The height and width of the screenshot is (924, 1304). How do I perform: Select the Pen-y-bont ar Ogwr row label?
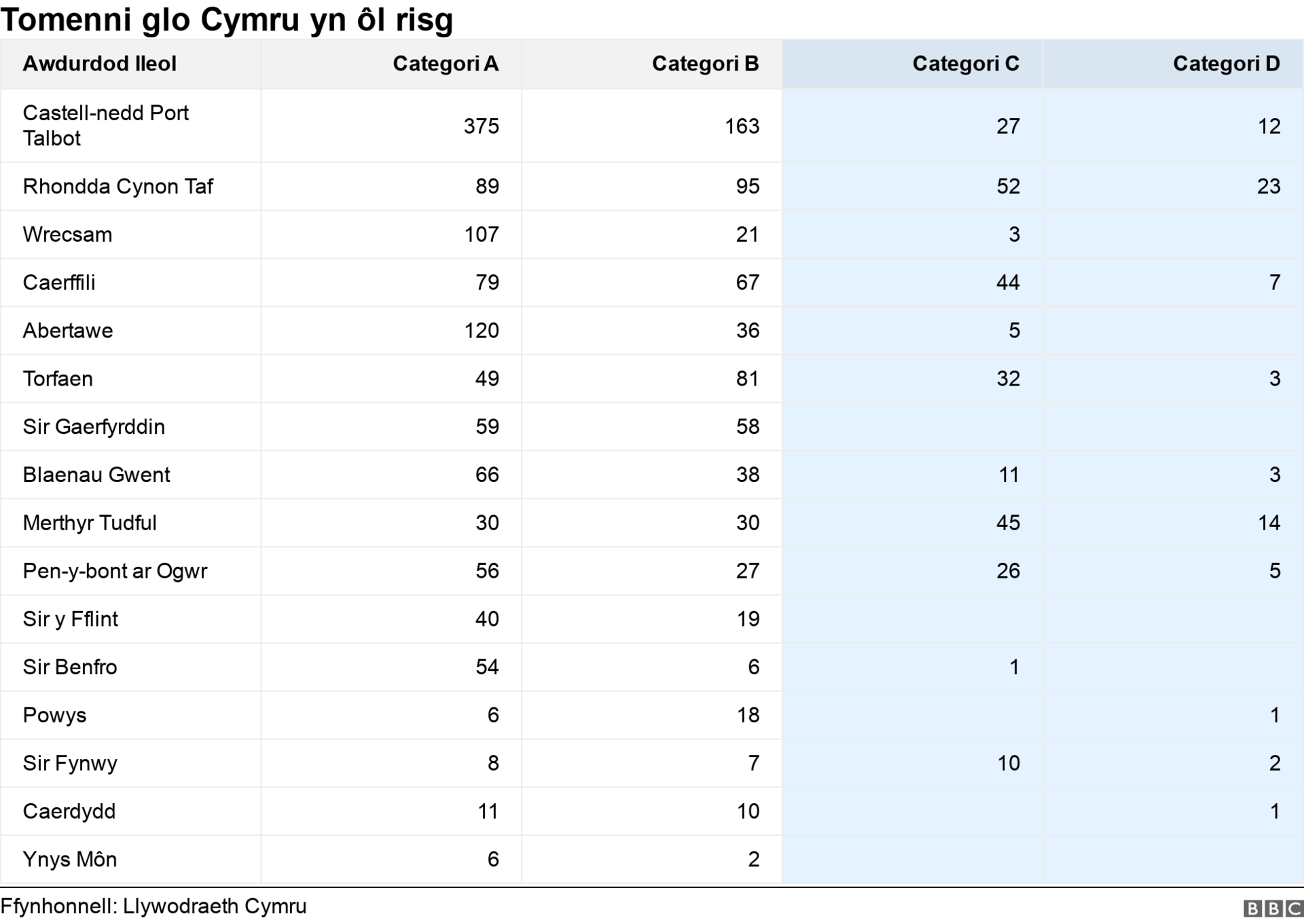point(115,572)
